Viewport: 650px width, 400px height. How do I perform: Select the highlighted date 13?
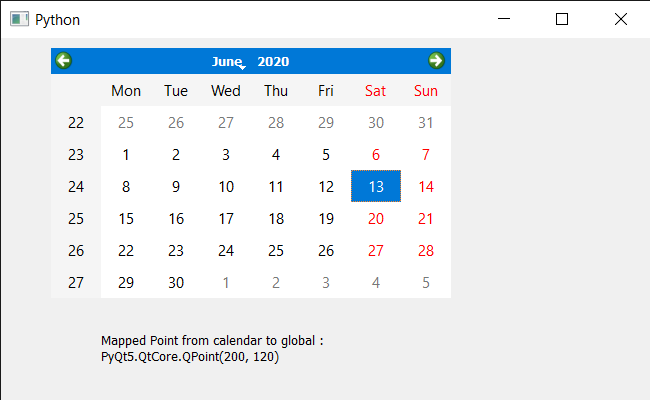(x=376, y=186)
